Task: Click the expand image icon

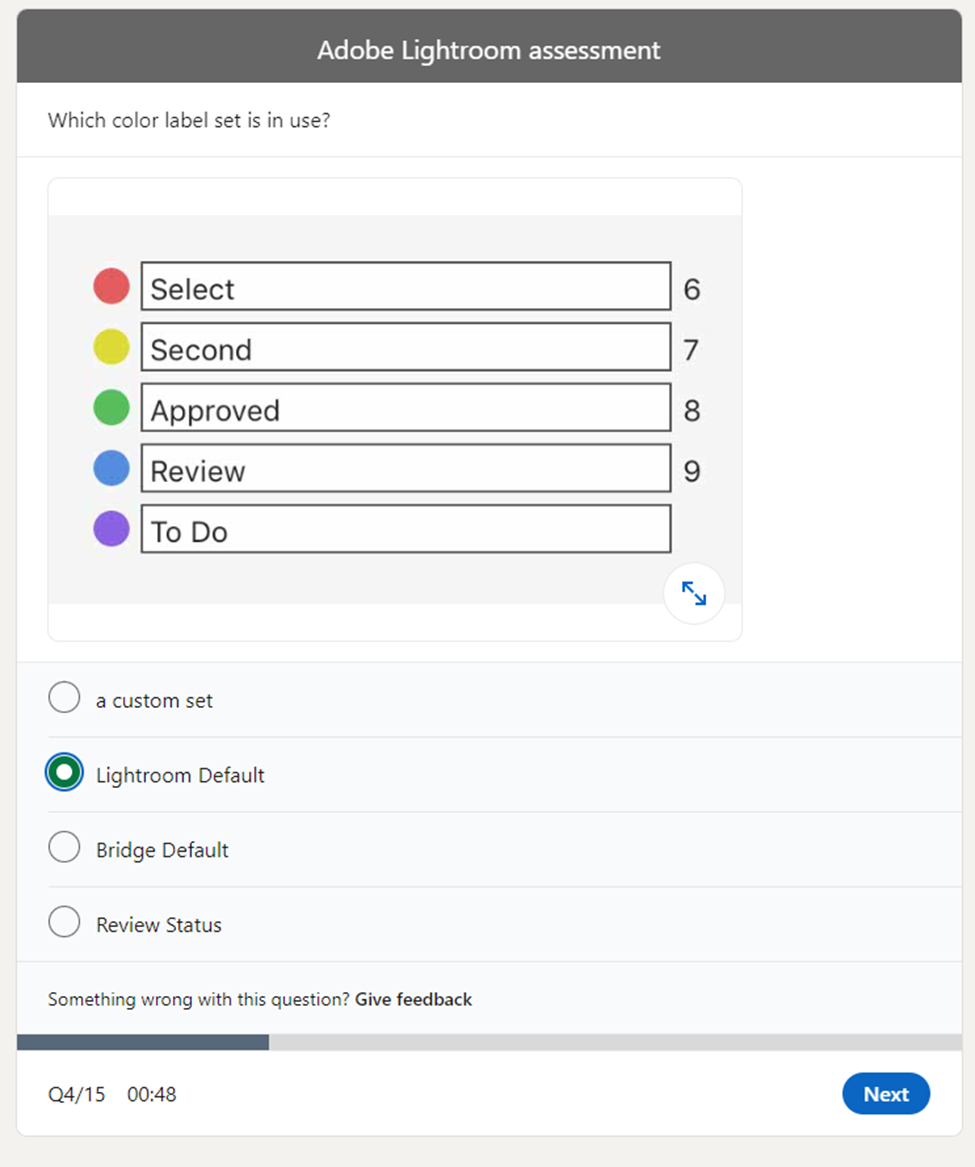Action: [x=693, y=593]
